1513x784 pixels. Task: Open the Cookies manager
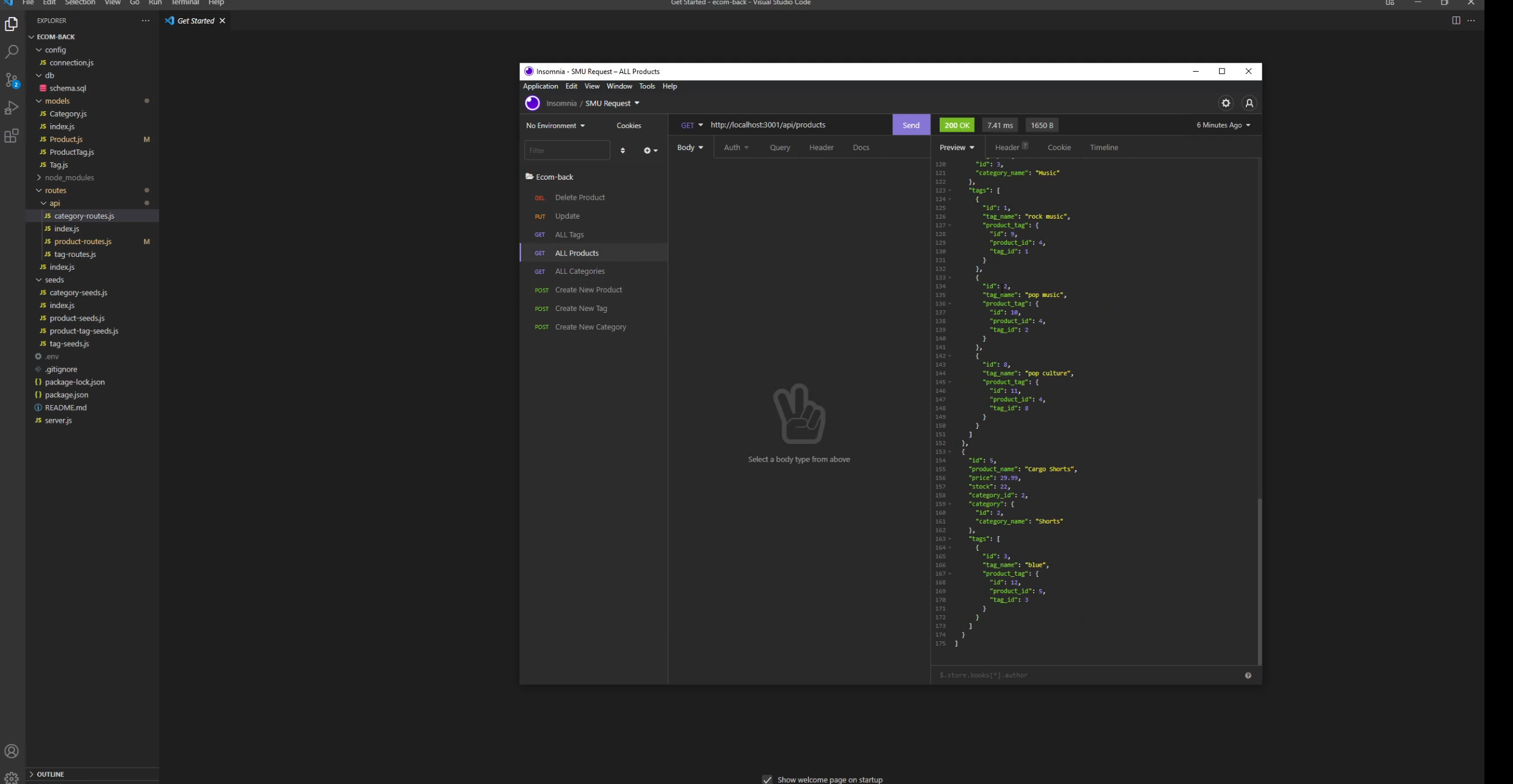[629, 125]
